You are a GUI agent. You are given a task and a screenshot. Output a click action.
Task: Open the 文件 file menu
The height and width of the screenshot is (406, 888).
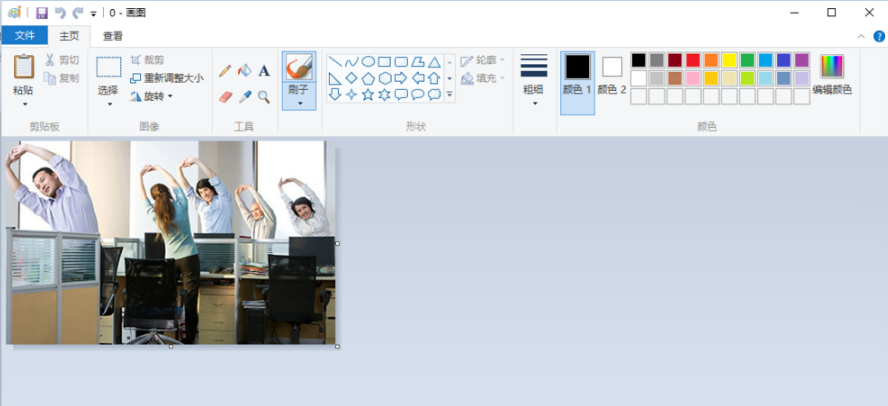(24, 36)
